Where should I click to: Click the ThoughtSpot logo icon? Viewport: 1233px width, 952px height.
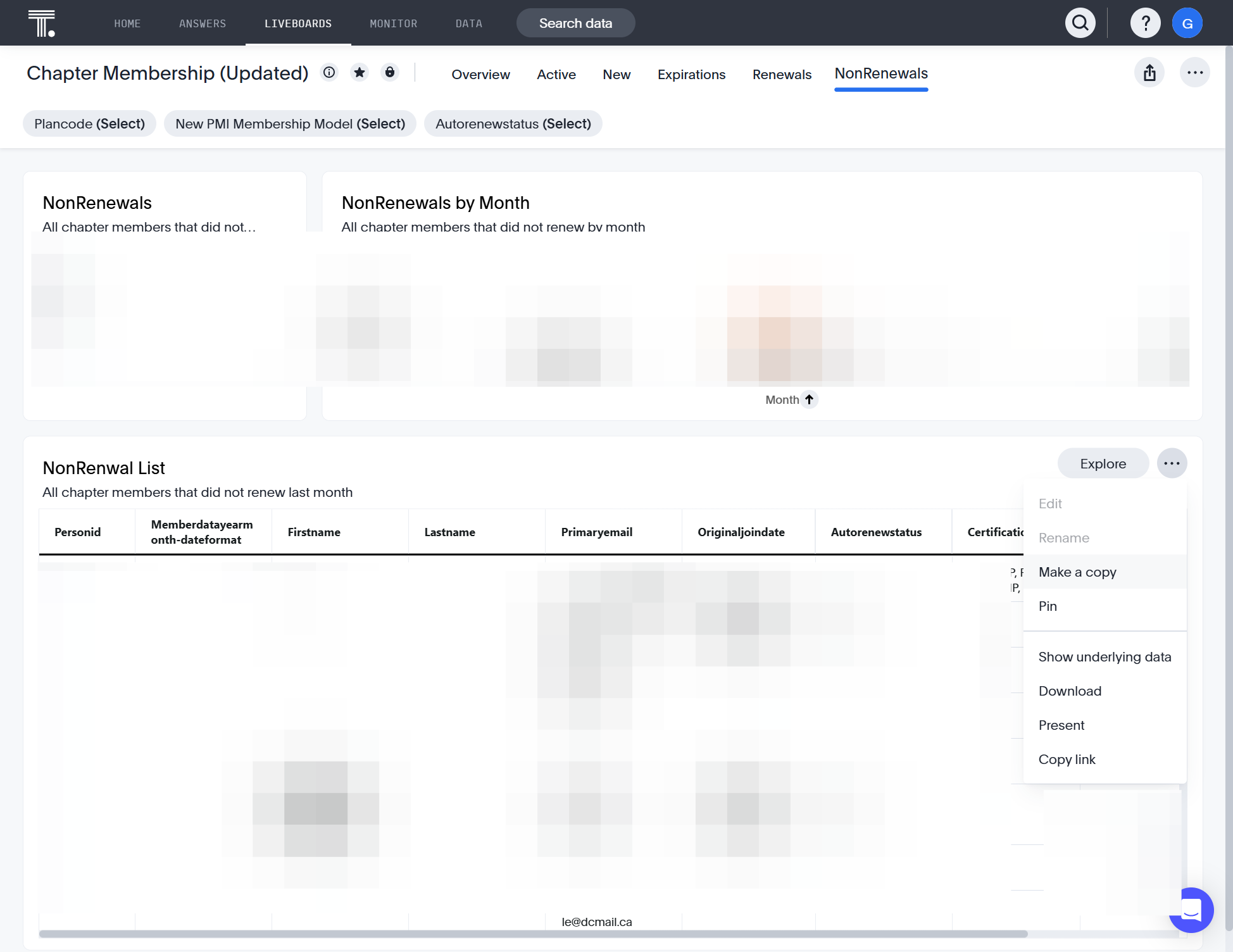[42, 23]
